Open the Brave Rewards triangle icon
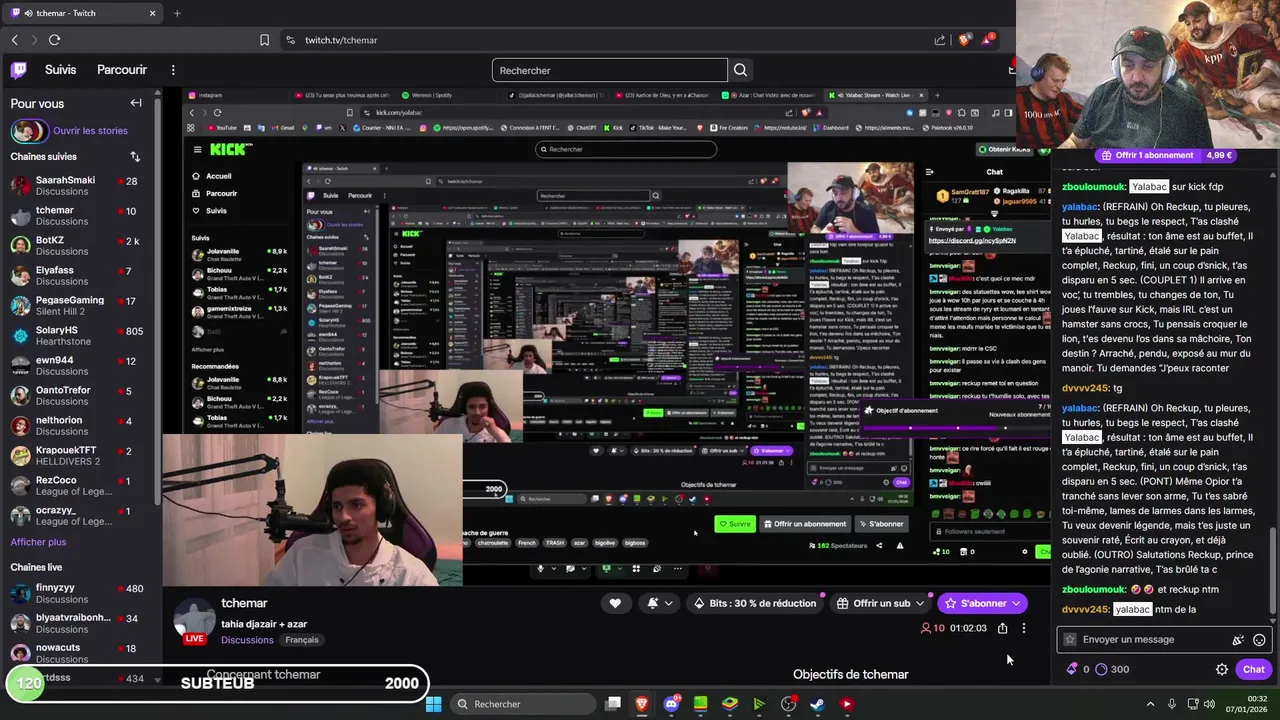This screenshot has height=720, width=1280. click(988, 40)
